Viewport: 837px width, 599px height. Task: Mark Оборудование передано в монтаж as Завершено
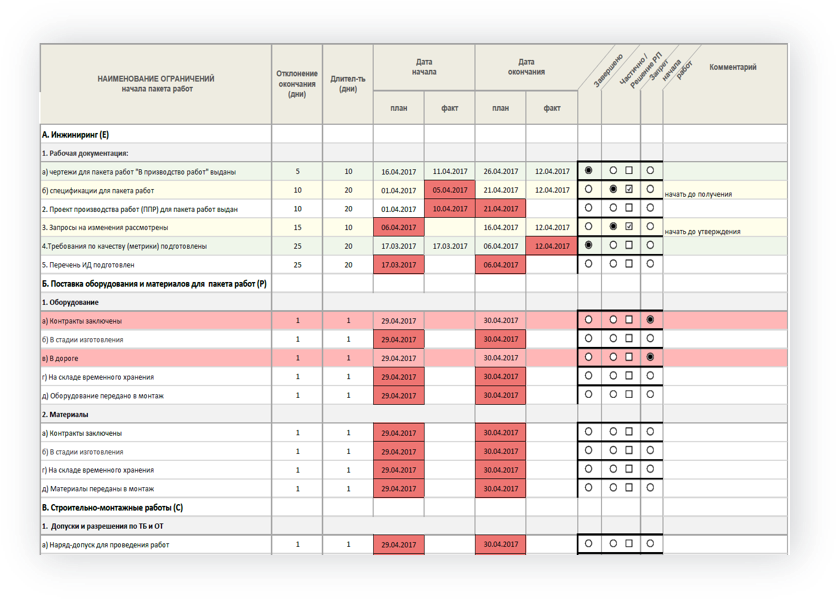(588, 395)
